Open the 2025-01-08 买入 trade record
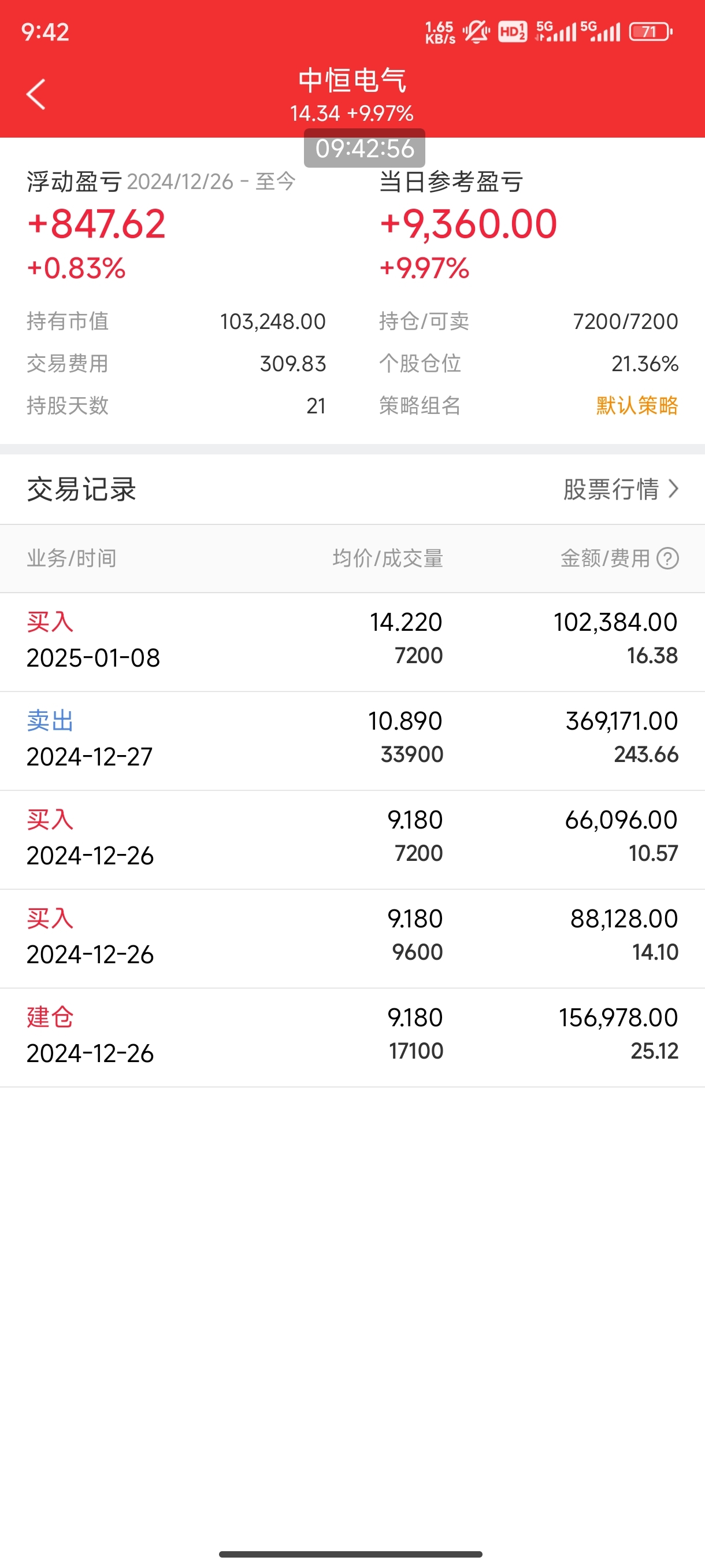The width and height of the screenshot is (705, 1568). [x=352, y=641]
